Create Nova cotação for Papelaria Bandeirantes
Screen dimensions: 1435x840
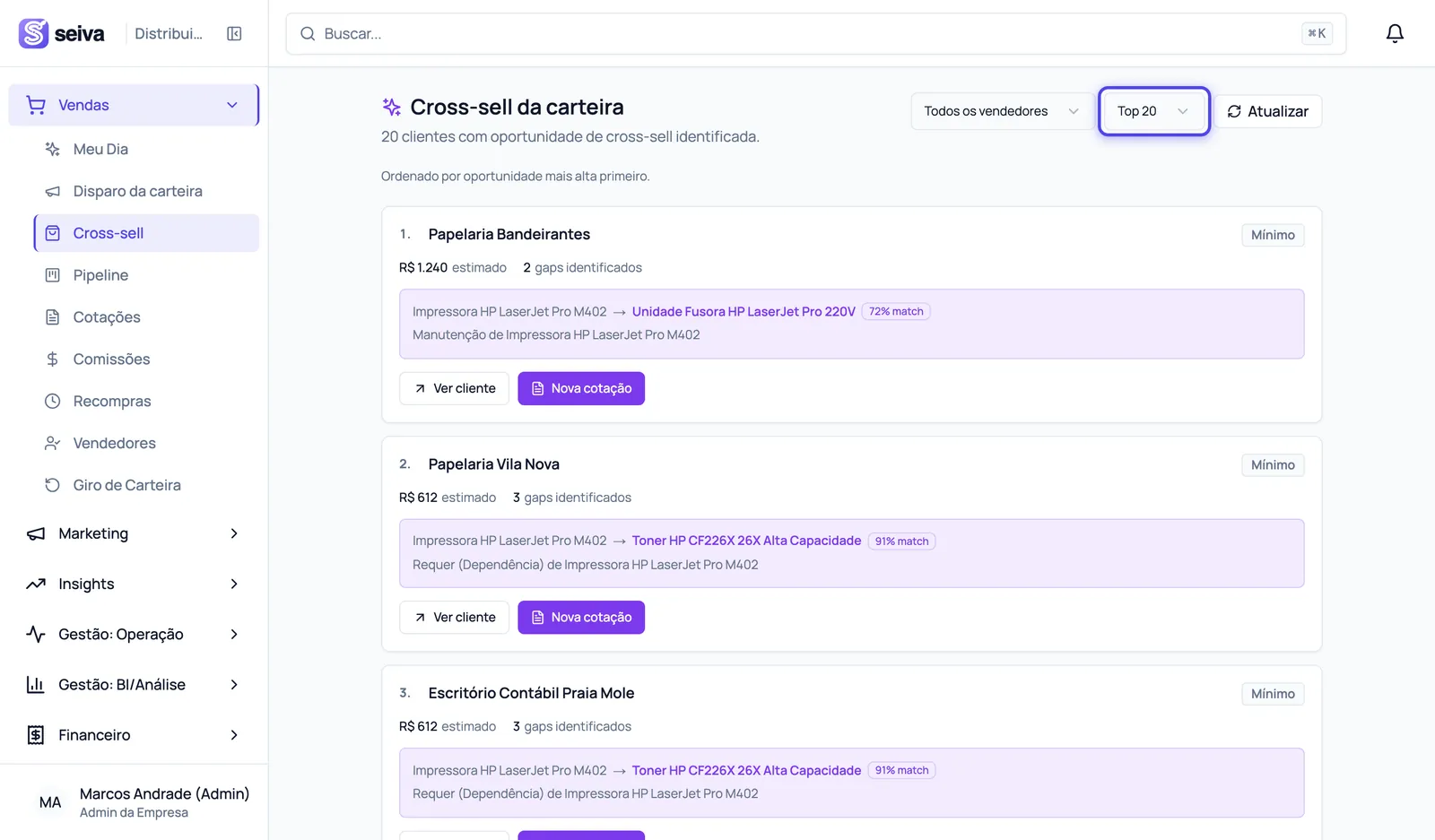click(x=581, y=388)
